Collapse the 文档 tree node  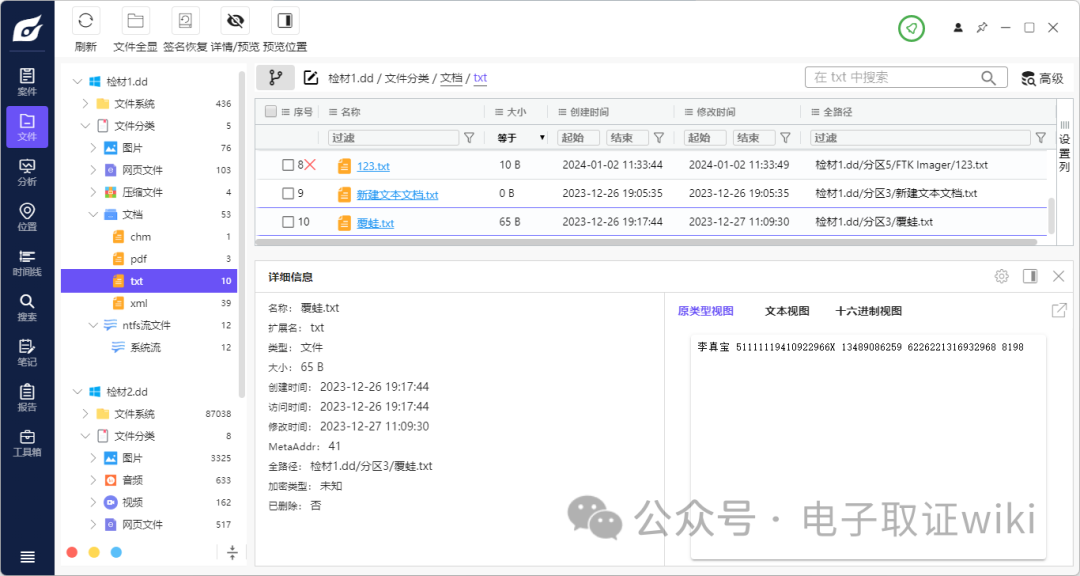click(94, 214)
